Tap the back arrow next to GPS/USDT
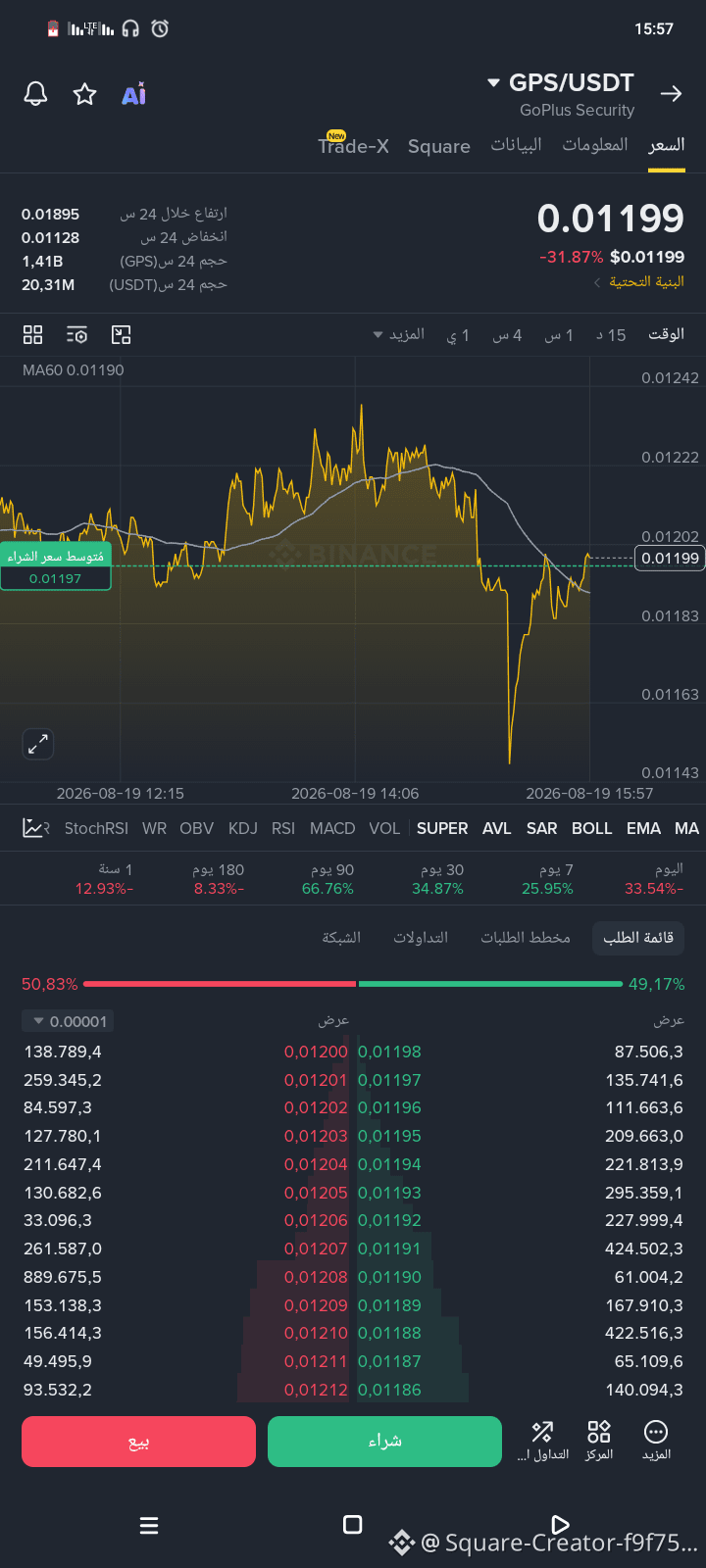The image size is (706, 1568). point(671,94)
